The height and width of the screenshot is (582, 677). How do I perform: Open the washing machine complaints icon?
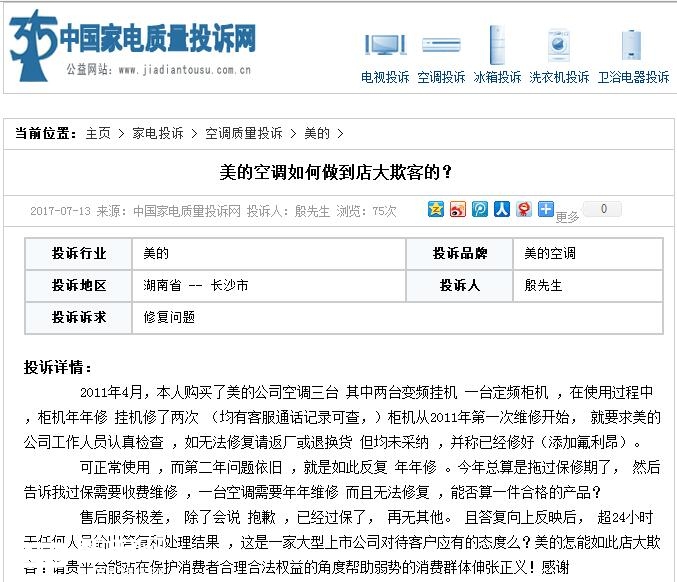point(559,45)
